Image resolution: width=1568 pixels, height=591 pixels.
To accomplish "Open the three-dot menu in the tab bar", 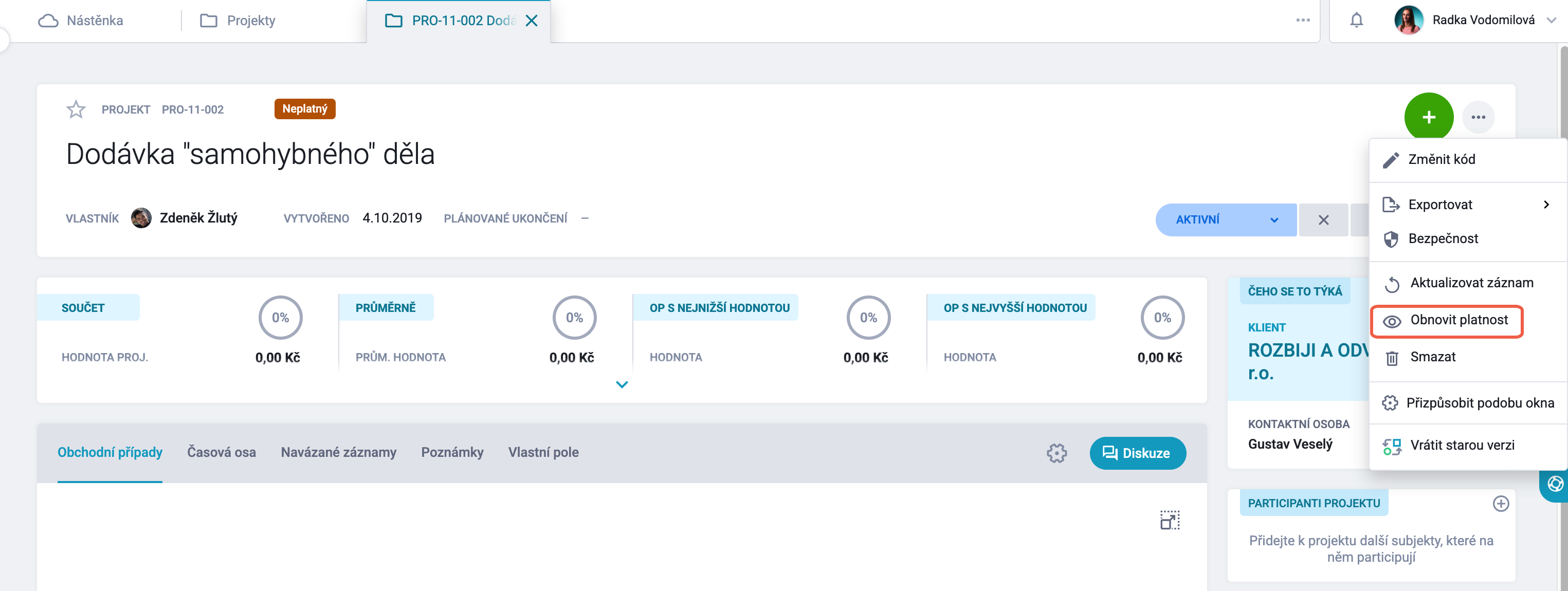I will [x=1303, y=20].
